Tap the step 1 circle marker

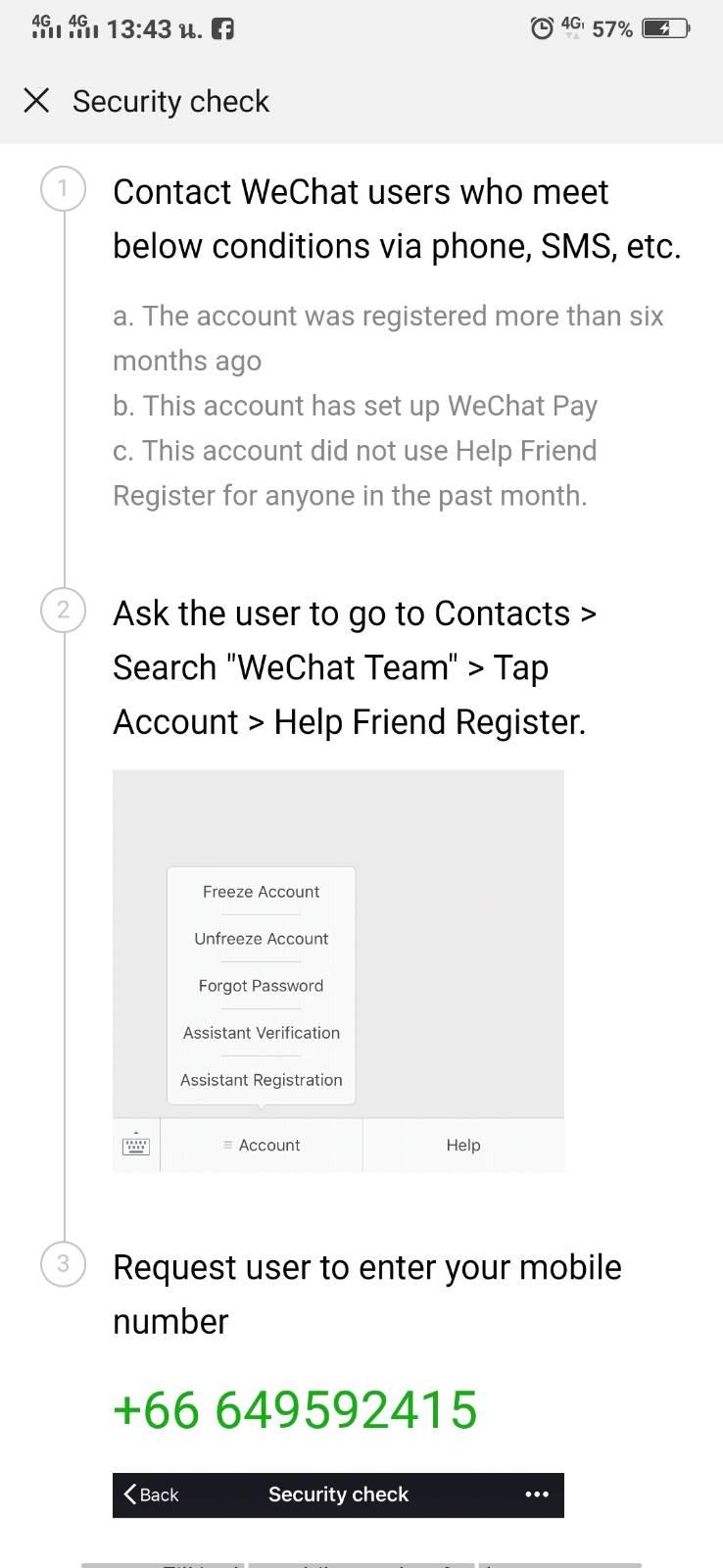(63, 188)
